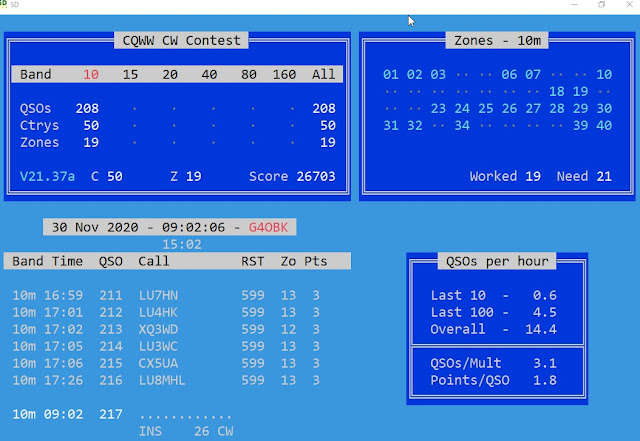Screen dimensions: 640x441
Task: Click zone 30 in Zones panel
Action: 604,108
